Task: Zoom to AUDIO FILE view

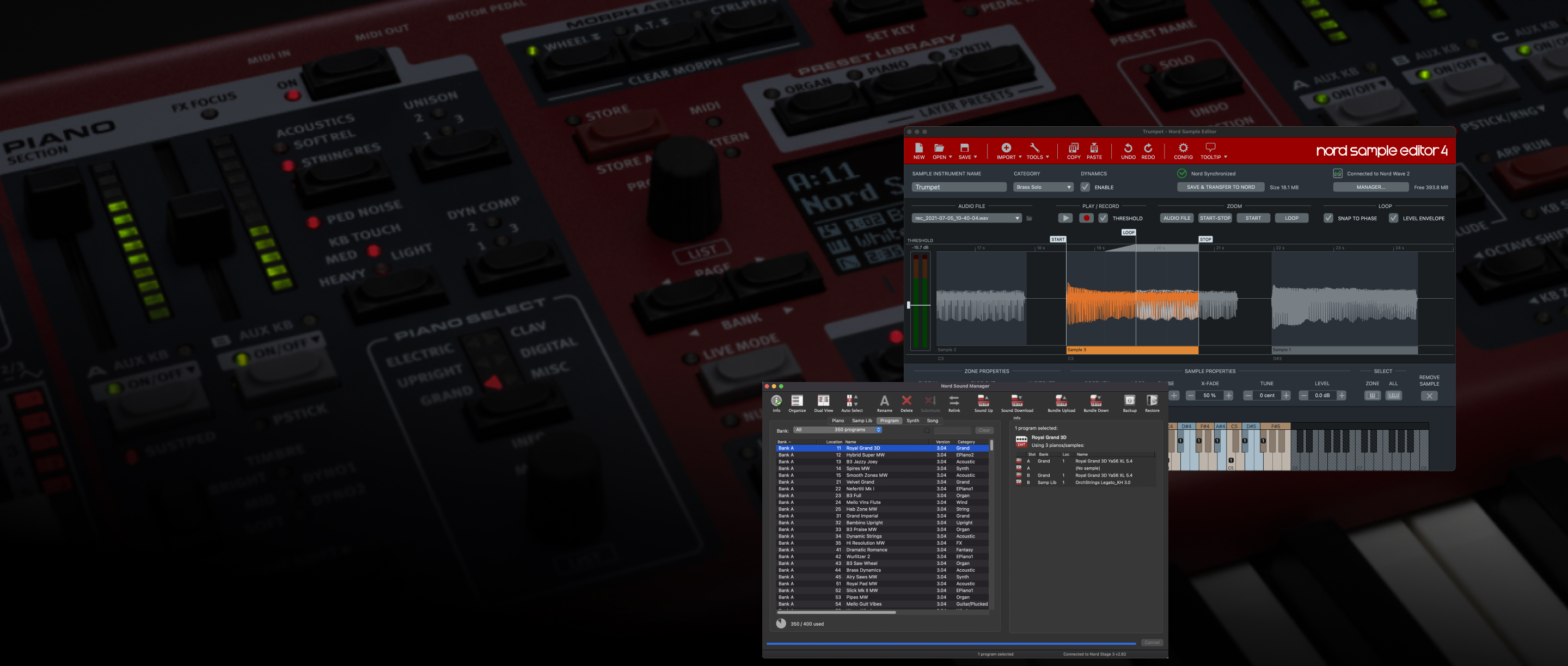Action: pos(1176,218)
